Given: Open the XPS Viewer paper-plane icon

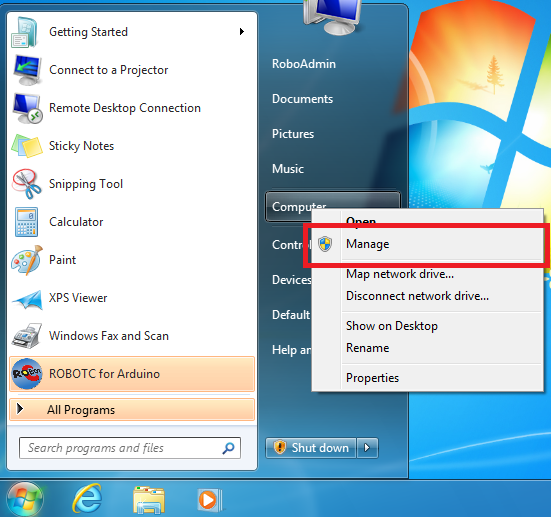Looking at the screenshot, I should tap(27, 299).
